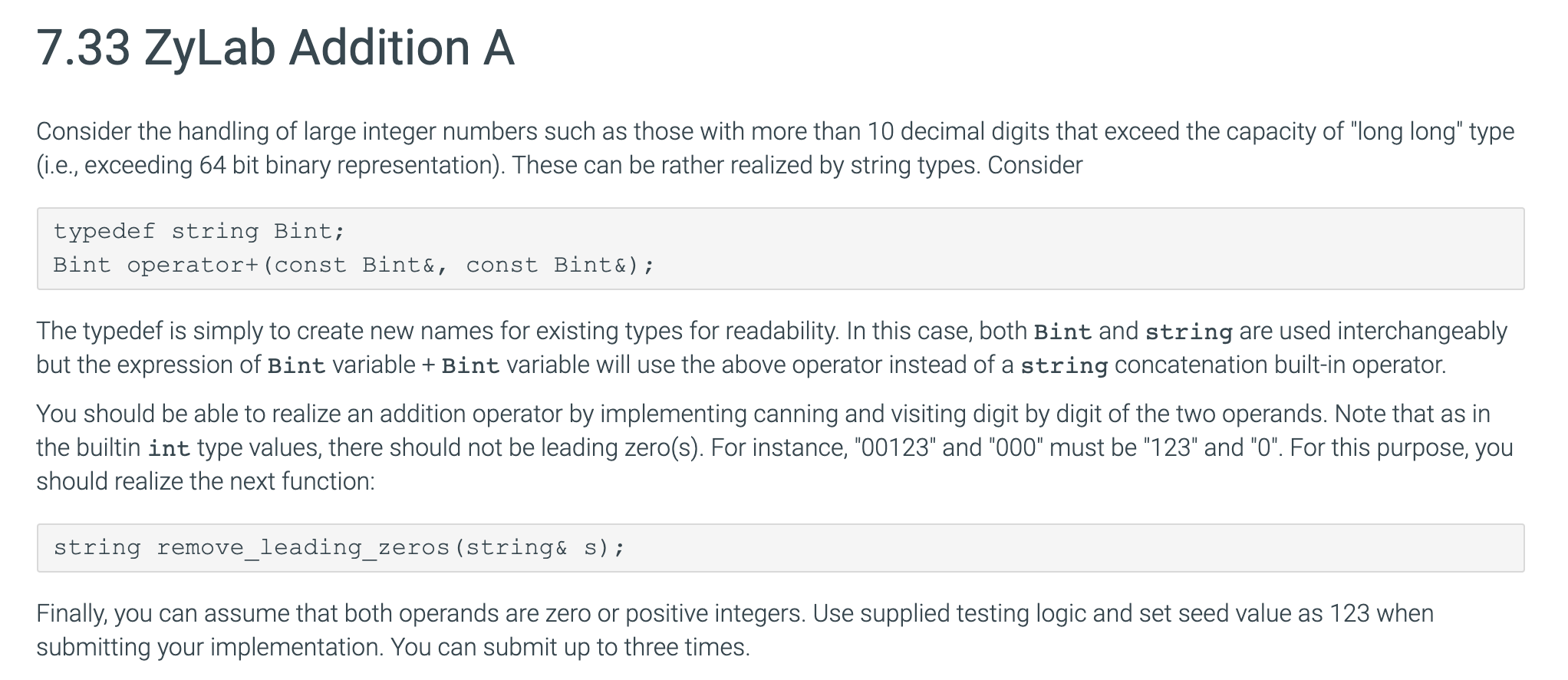Click the "typedef string Bint;" code line

click(199, 231)
